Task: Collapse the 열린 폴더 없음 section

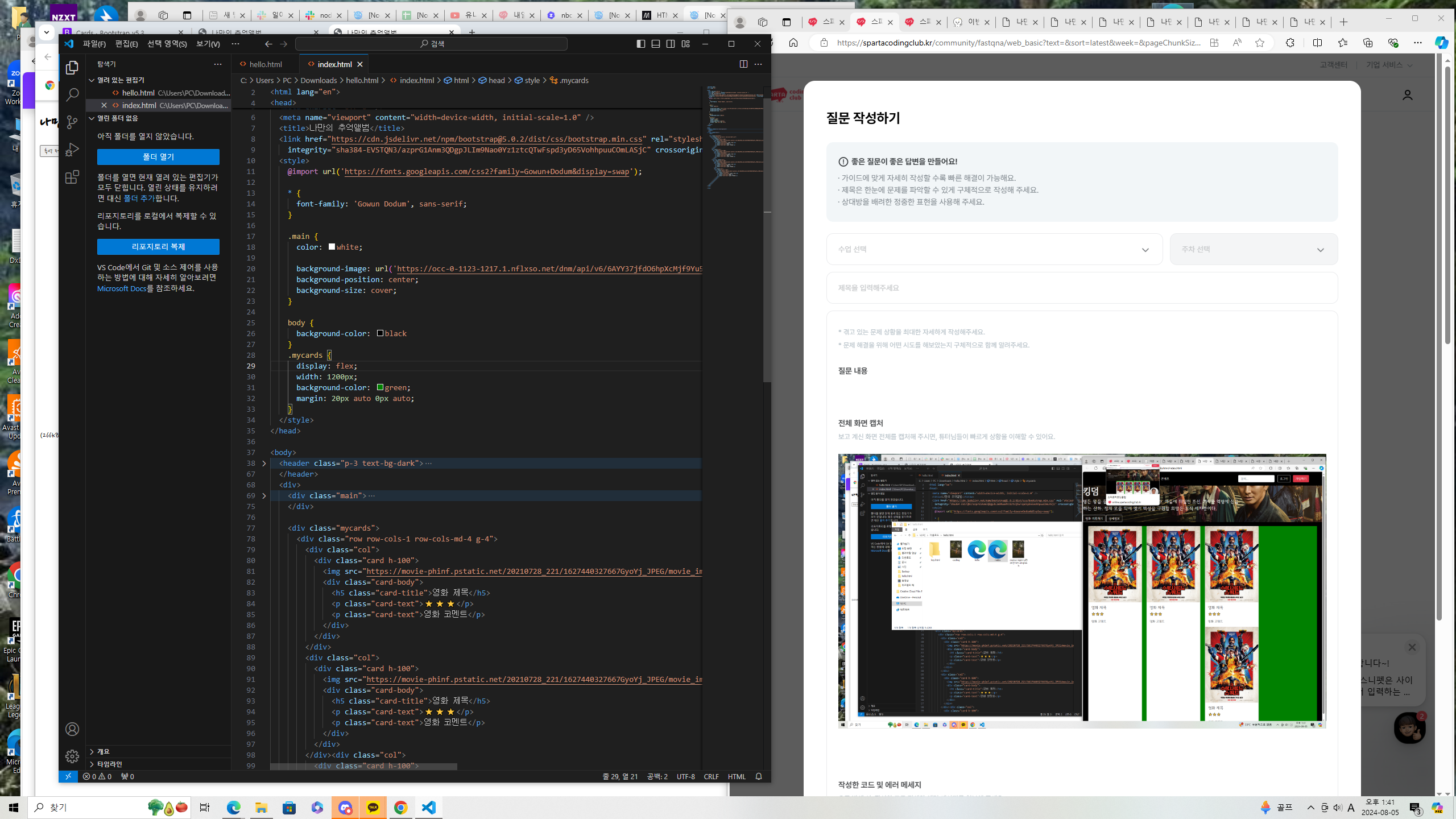Action: [x=117, y=118]
